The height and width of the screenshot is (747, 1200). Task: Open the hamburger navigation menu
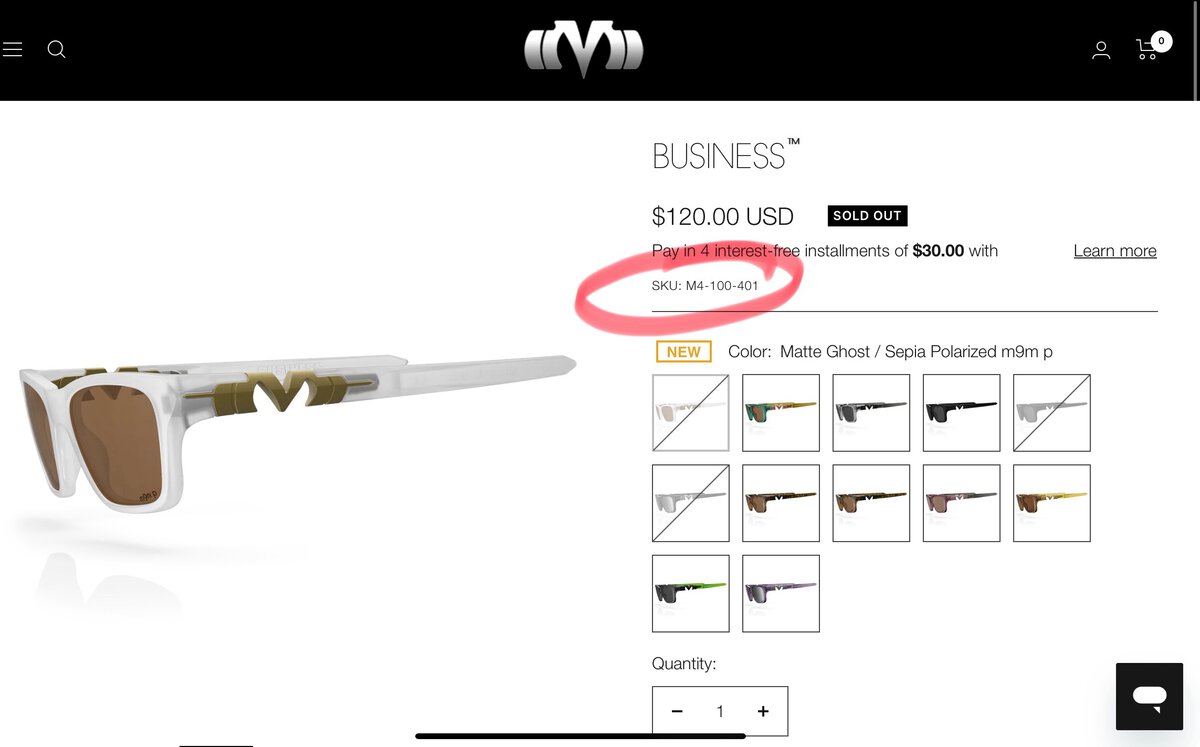(x=12, y=49)
